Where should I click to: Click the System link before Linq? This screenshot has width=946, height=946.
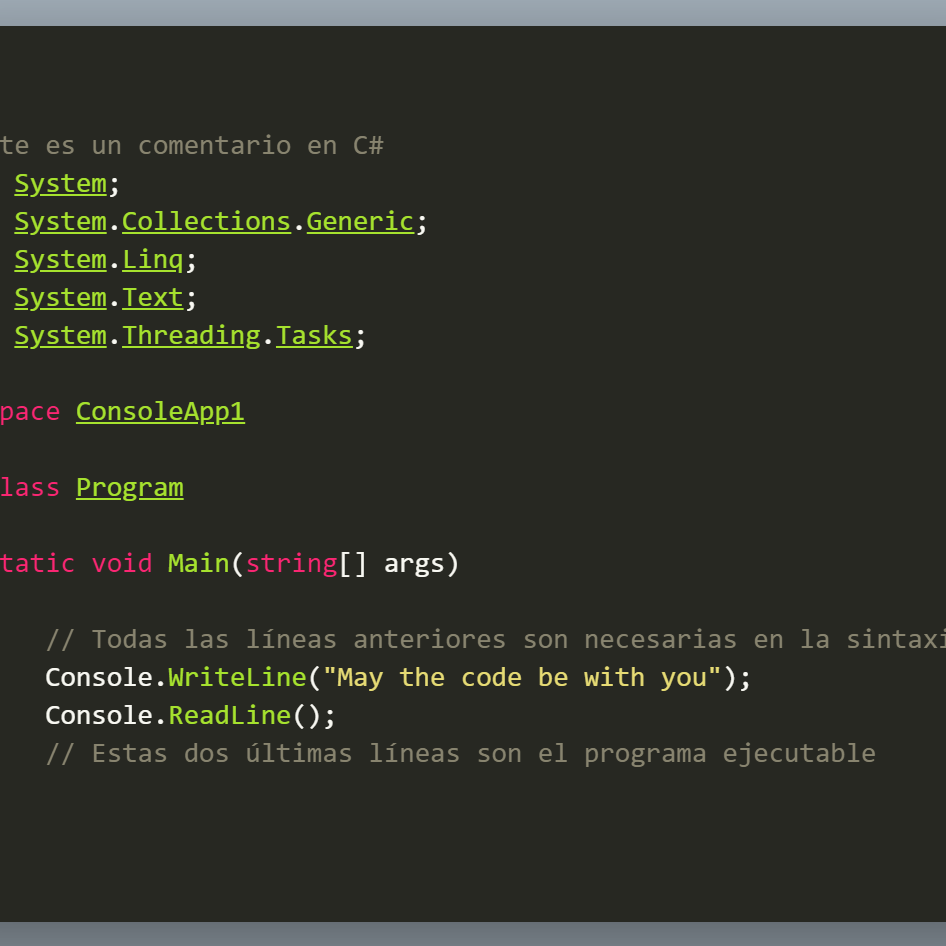60,260
